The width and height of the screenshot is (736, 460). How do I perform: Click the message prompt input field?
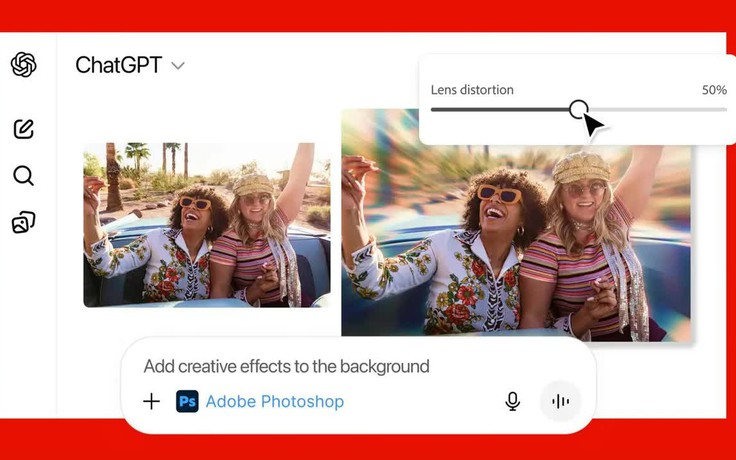click(286, 366)
